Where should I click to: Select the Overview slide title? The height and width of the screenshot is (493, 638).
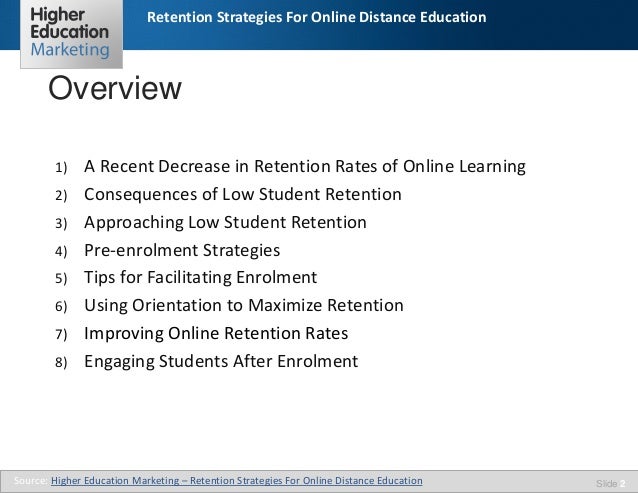click(115, 88)
